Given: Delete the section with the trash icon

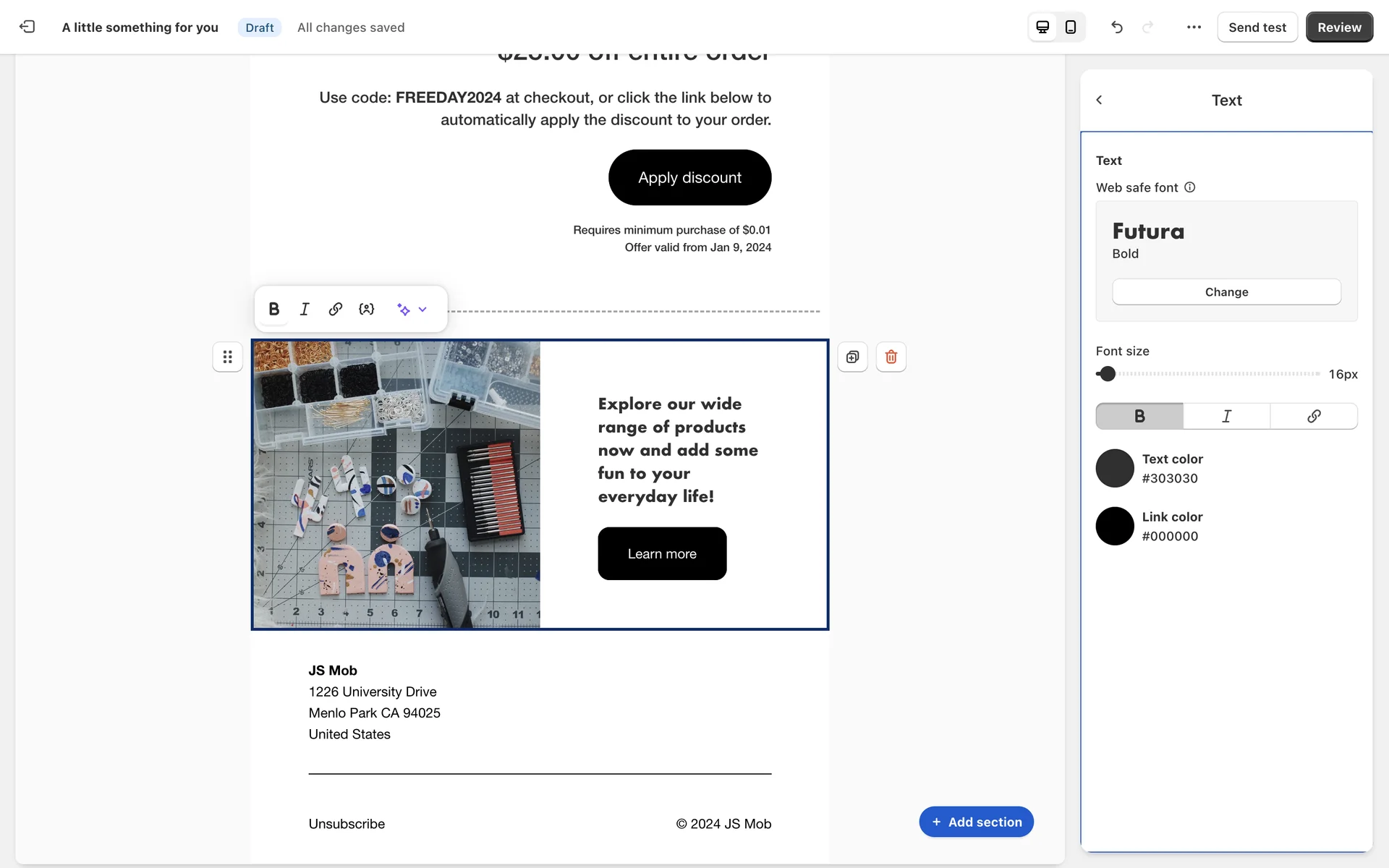Looking at the screenshot, I should 891,357.
